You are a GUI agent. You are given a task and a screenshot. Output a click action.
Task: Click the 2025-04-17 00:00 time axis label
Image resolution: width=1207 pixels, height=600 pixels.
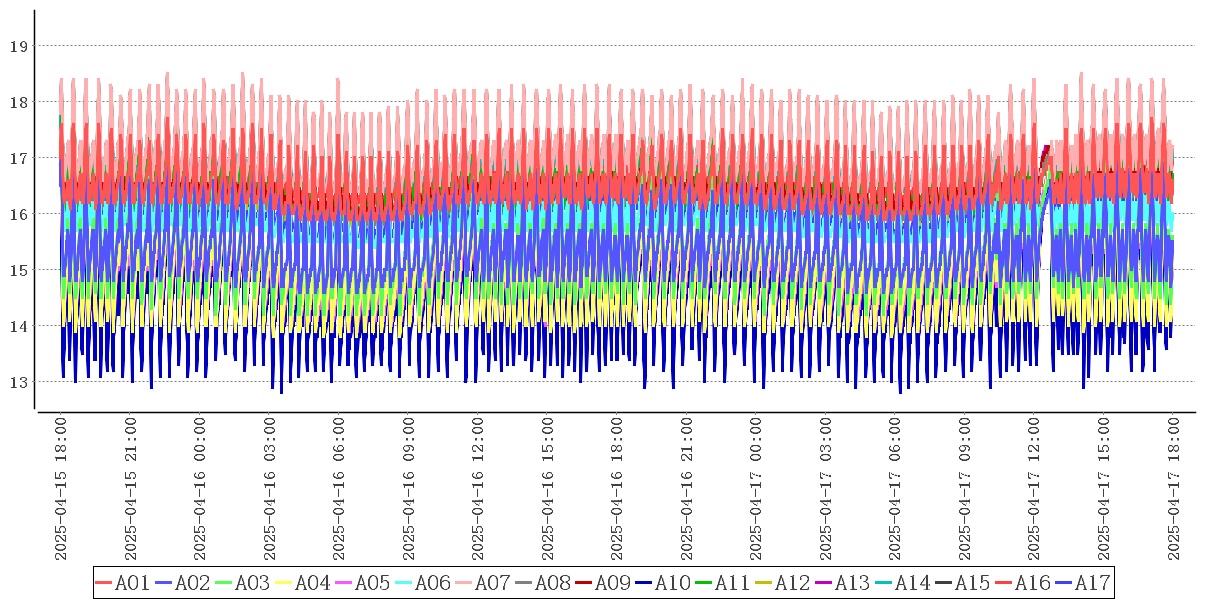(x=757, y=489)
